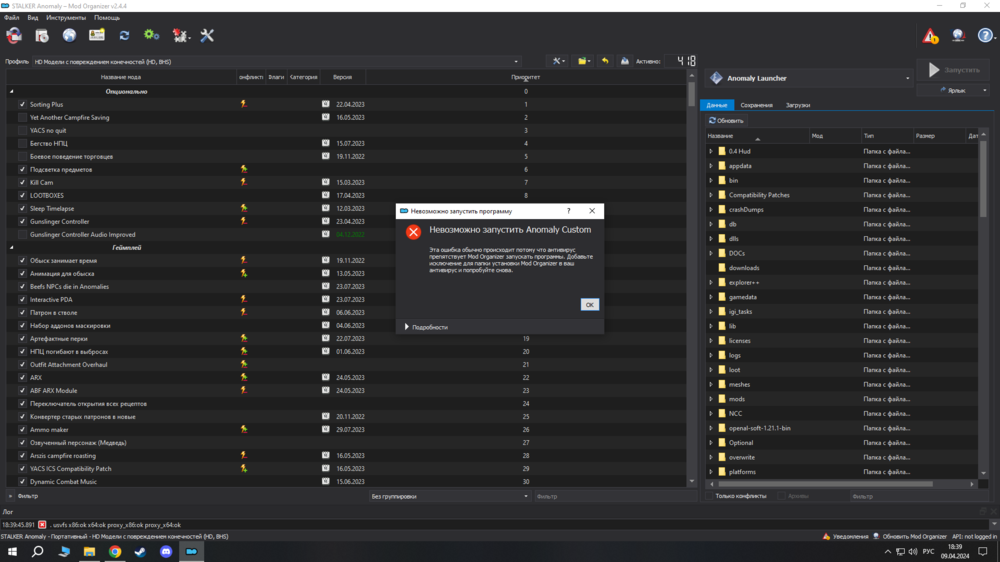1000x562 pixels.
Task: Open the profile selection dropdown
Action: 277,61
